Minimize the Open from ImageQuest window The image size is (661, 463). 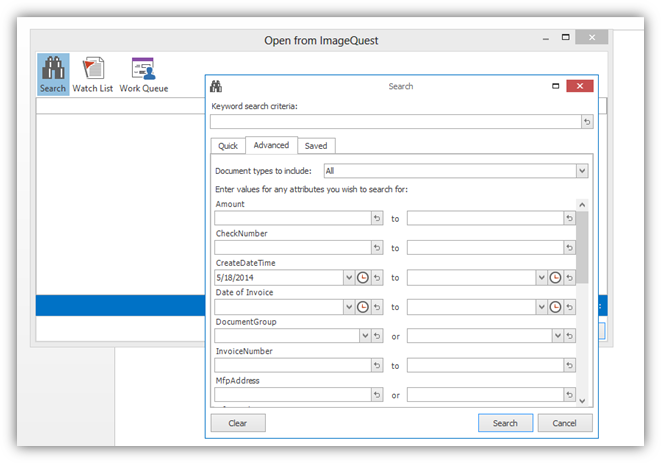click(546, 38)
